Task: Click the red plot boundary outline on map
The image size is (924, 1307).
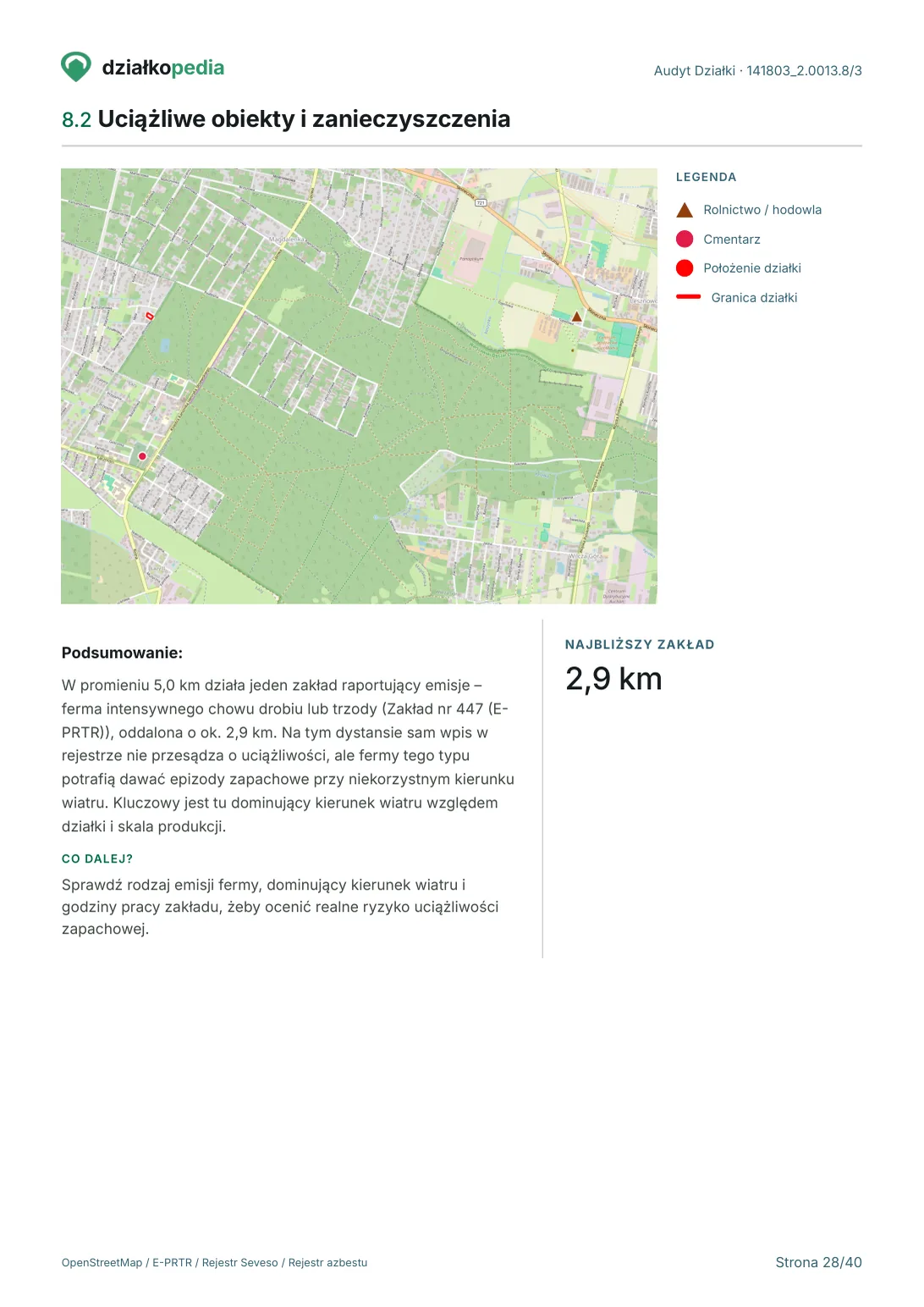Action: tap(150, 316)
